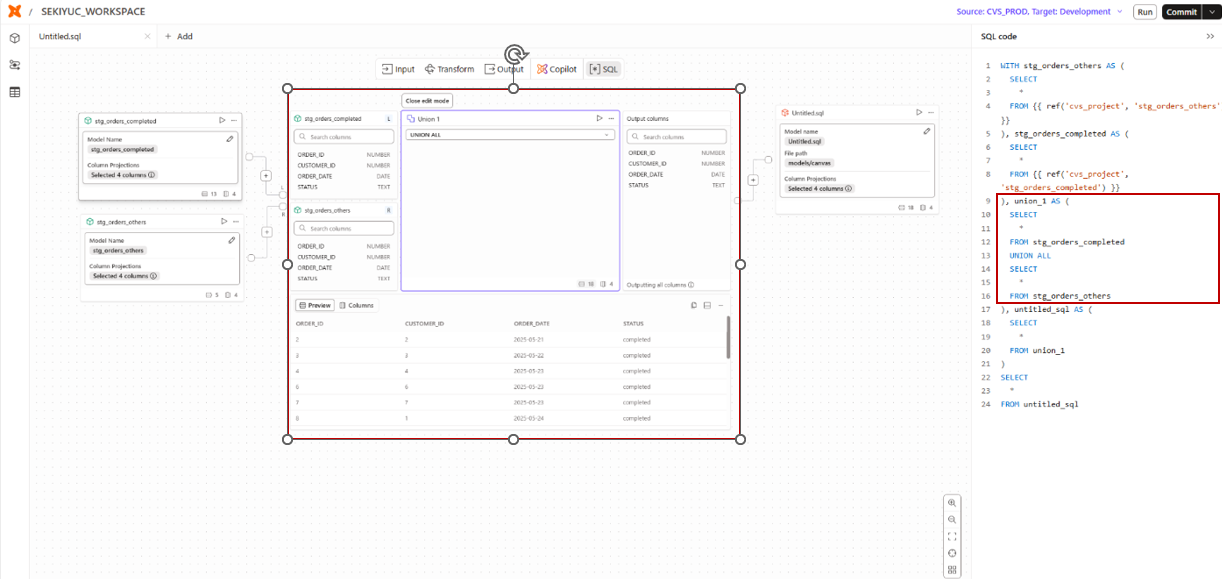The width and height of the screenshot is (1222, 579).
Task: Open more options on stg_orders_completed node
Action: click(x=234, y=120)
